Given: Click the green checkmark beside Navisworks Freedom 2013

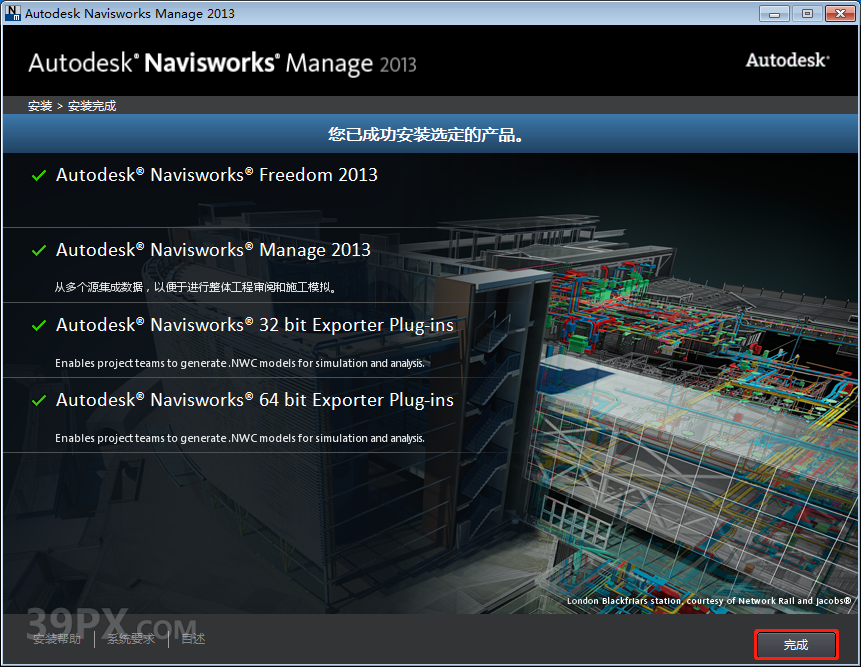Looking at the screenshot, I should pos(38,174).
